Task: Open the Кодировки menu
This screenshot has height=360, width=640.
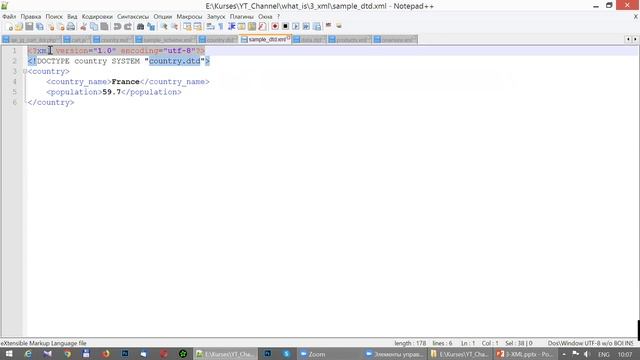Action: [x=97, y=17]
